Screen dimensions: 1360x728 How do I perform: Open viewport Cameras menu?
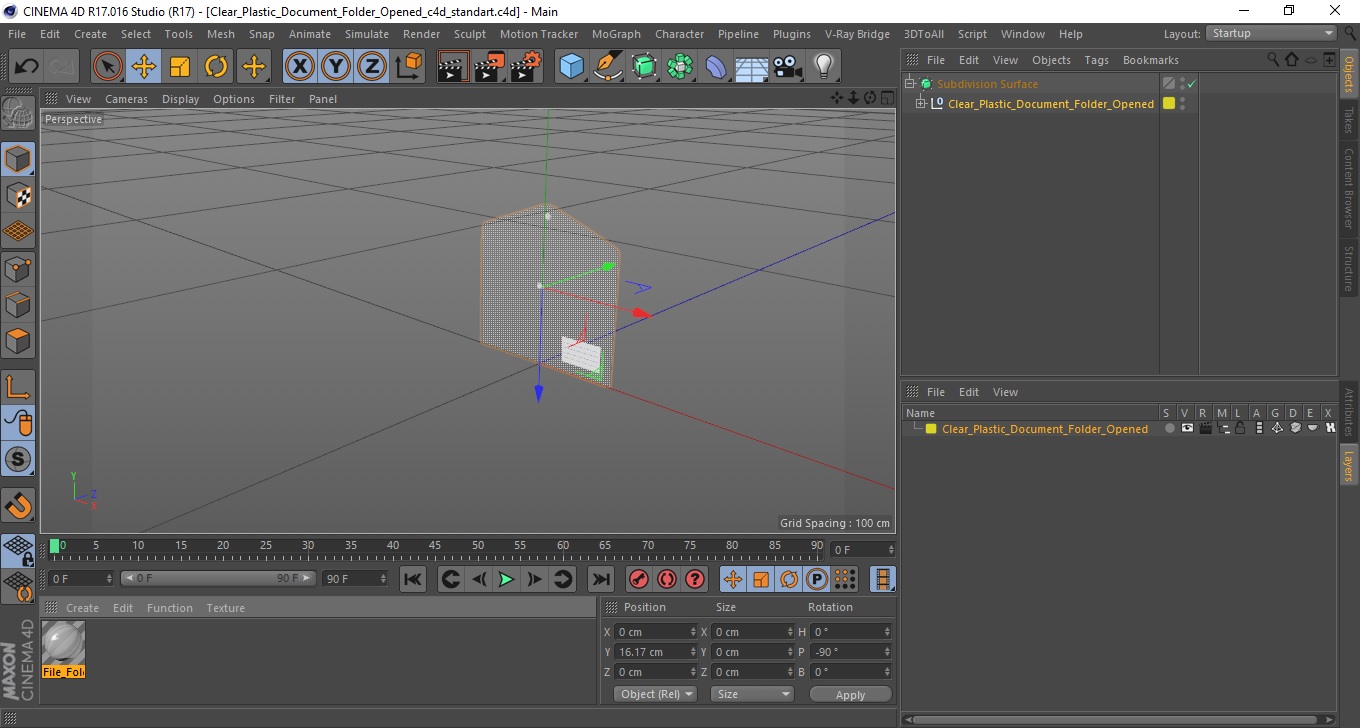126,99
